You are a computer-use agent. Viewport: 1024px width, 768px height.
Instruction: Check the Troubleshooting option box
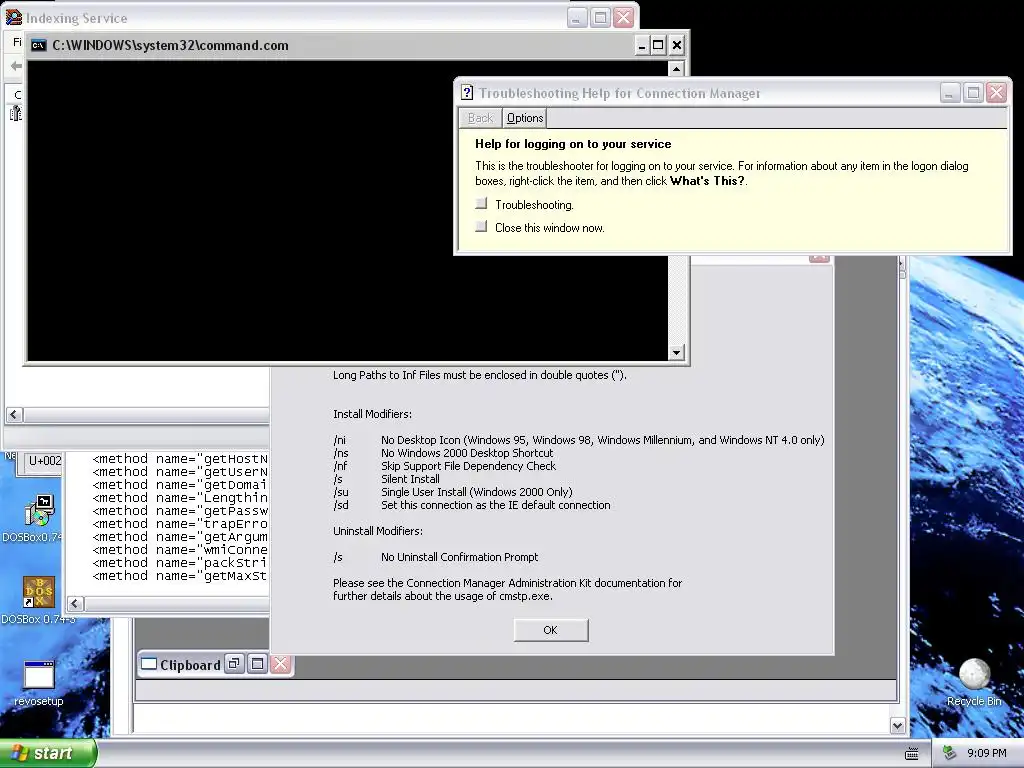(481, 204)
